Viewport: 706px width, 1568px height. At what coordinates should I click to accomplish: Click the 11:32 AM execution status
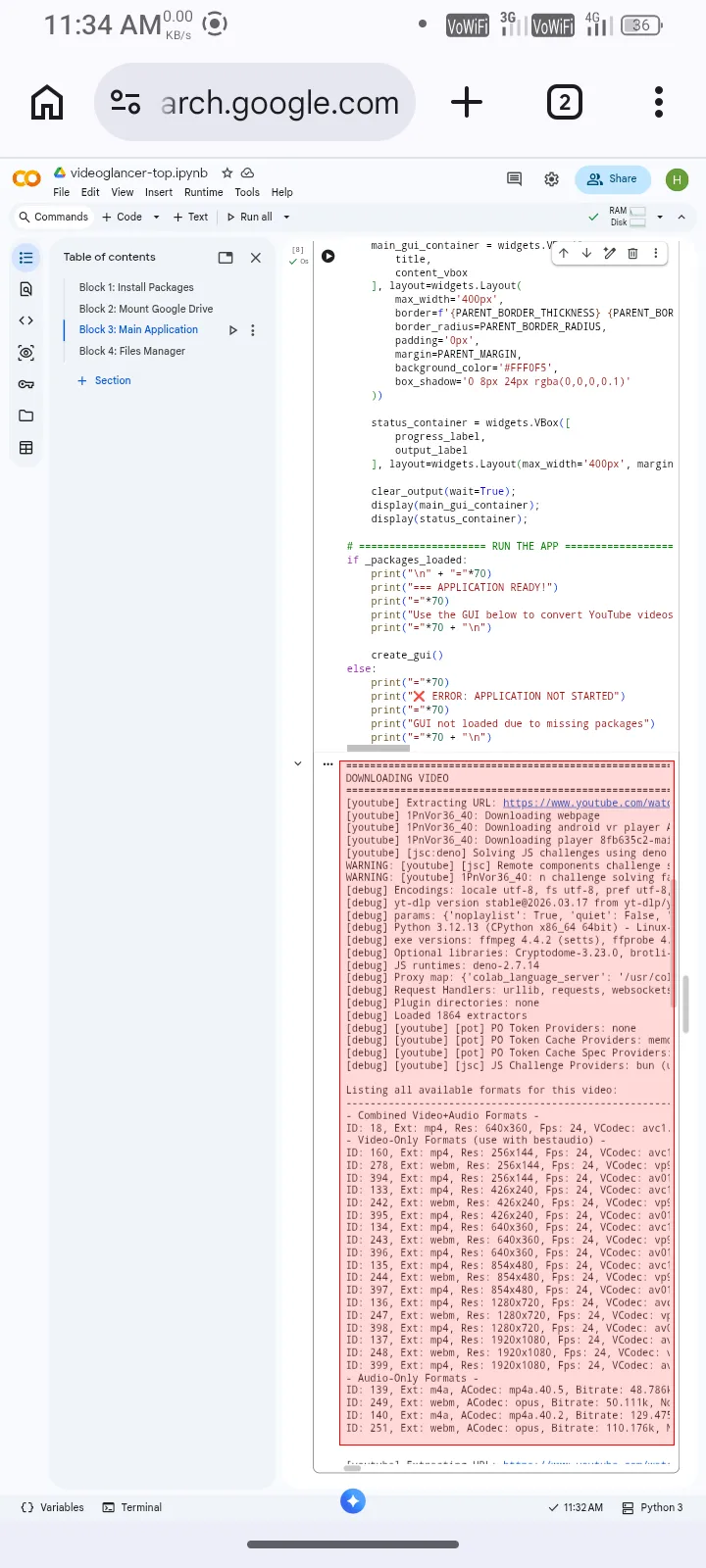(x=576, y=1507)
